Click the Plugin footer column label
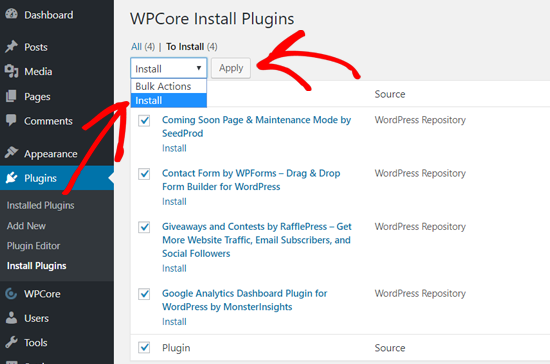 pyautogui.click(x=176, y=348)
